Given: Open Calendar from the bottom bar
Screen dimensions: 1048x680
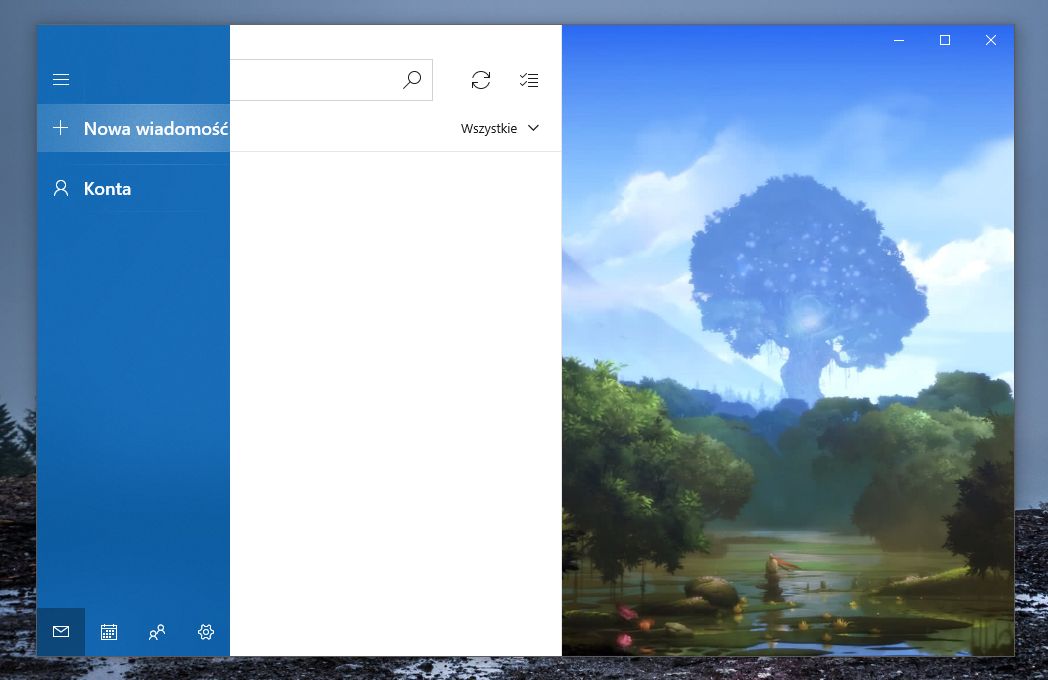Looking at the screenshot, I should (x=109, y=632).
